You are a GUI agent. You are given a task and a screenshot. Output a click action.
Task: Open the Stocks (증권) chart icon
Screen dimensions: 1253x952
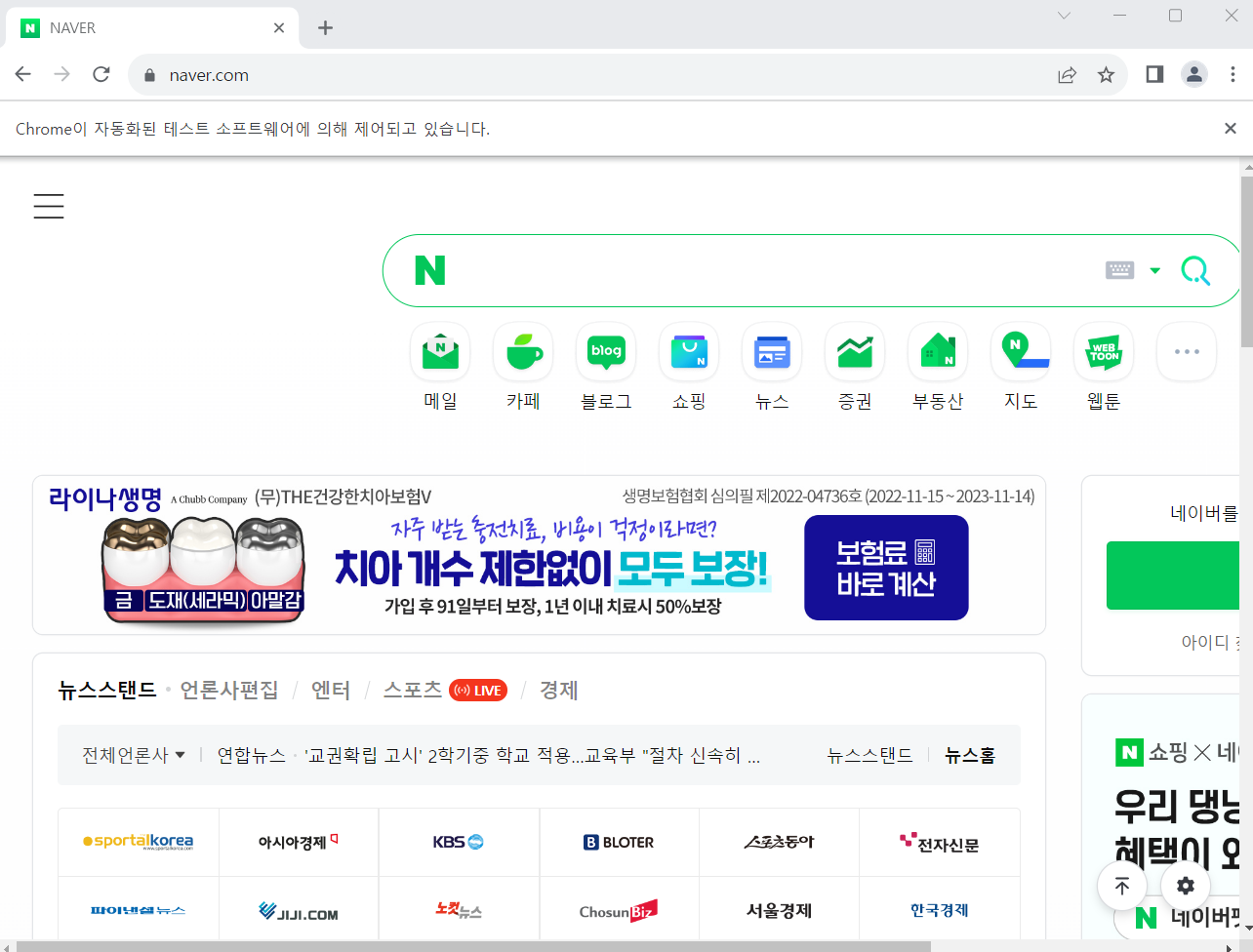click(x=855, y=352)
